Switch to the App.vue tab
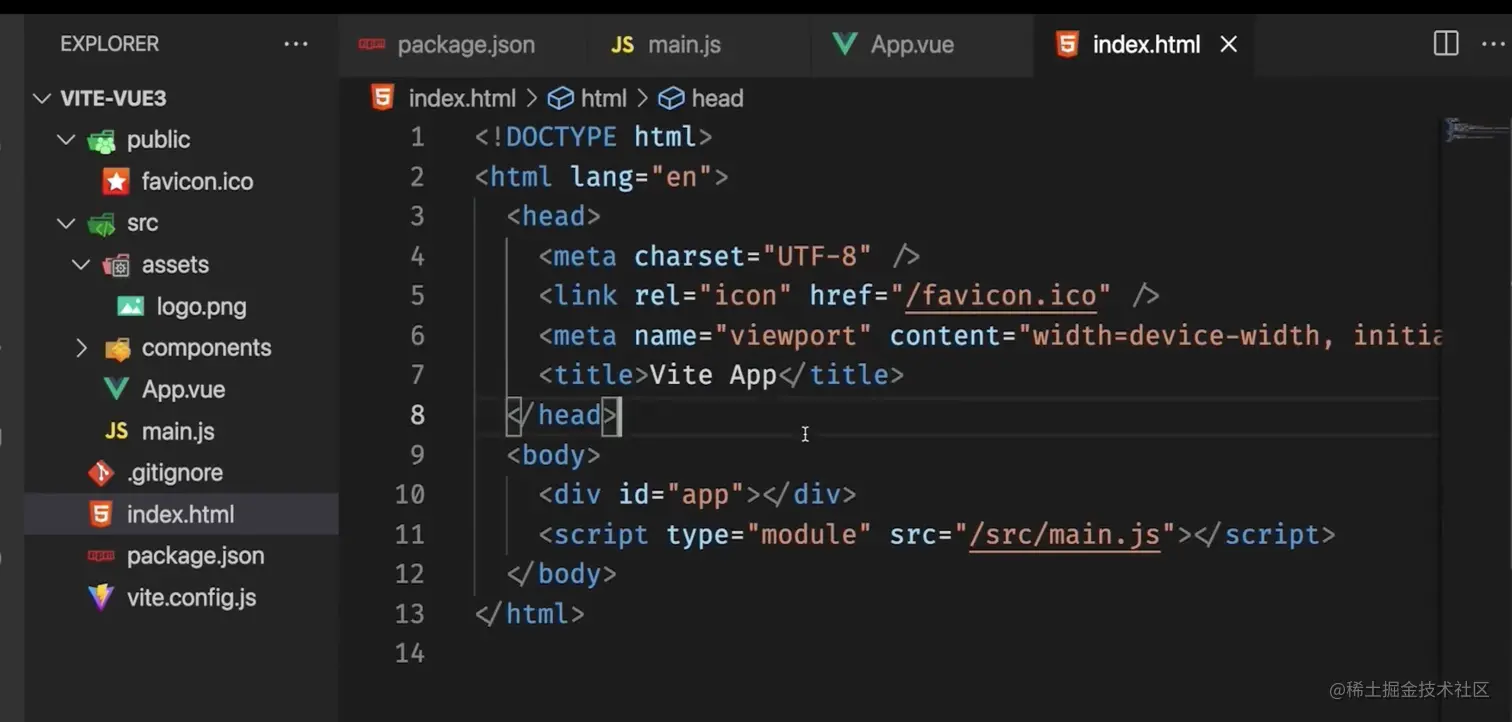 911,44
